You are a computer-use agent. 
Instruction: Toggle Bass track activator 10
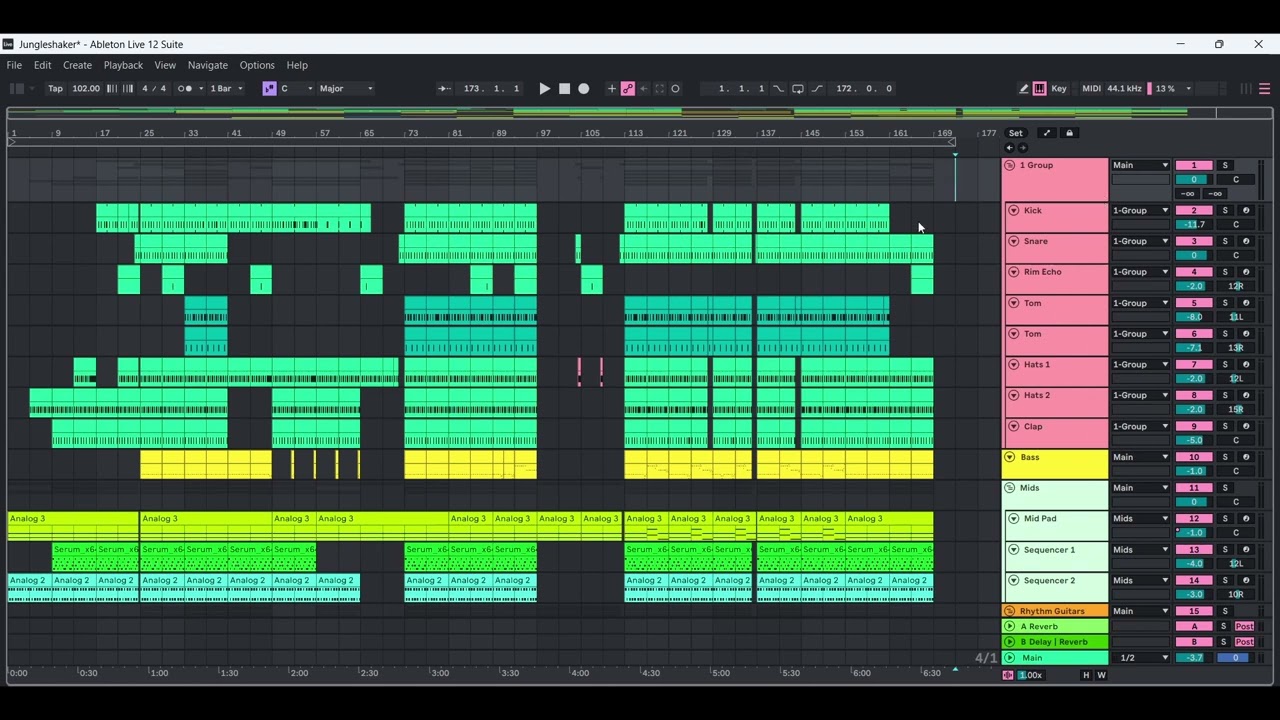pos(1194,457)
